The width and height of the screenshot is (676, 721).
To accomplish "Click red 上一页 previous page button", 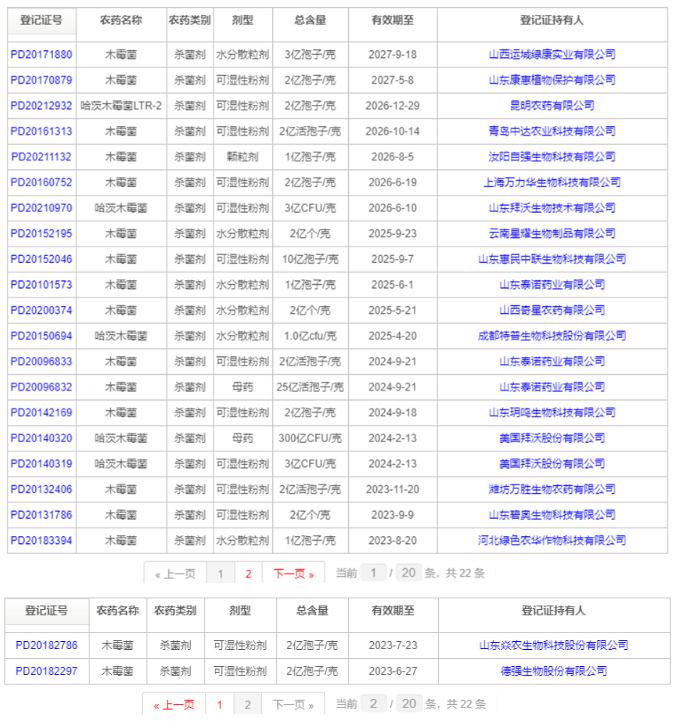I will (x=174, y=704).
